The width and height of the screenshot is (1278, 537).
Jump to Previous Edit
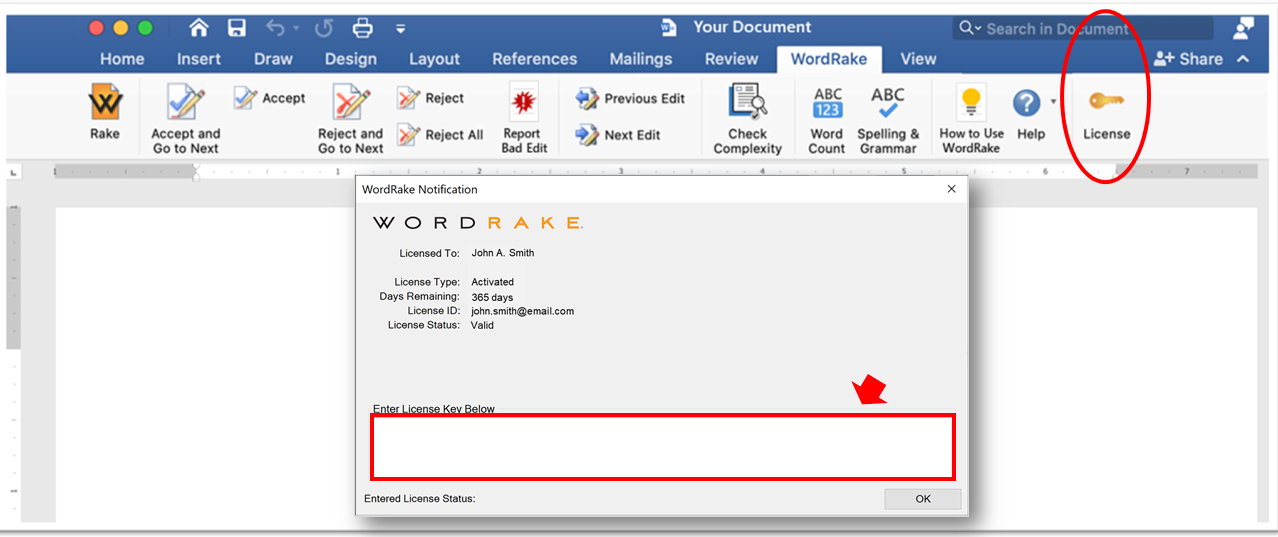pos(631,98)
